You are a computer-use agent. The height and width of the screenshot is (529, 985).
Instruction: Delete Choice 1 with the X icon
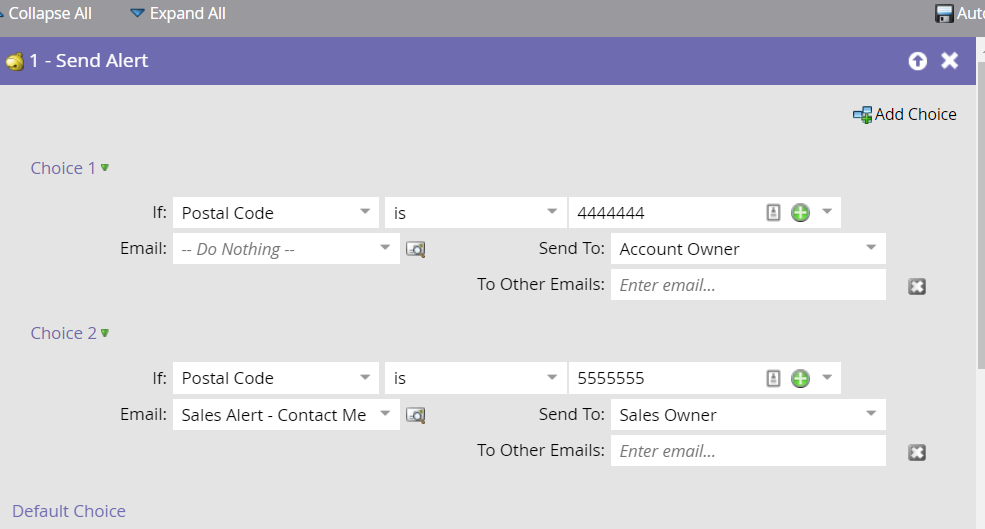(x=917, y=286)
